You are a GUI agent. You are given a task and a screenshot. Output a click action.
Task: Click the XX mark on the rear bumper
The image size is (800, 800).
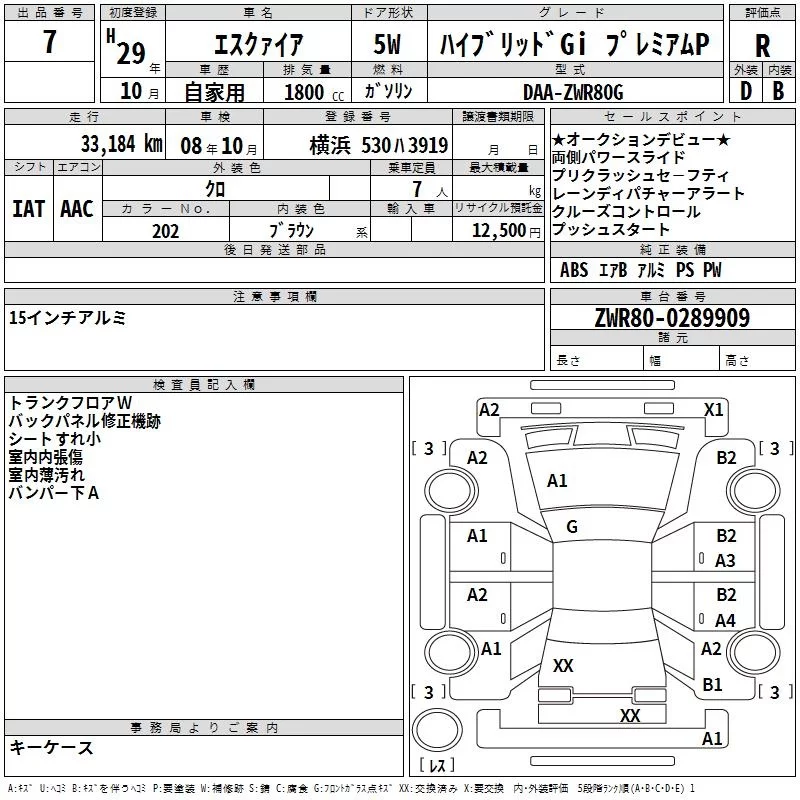(x=630, y=715)
